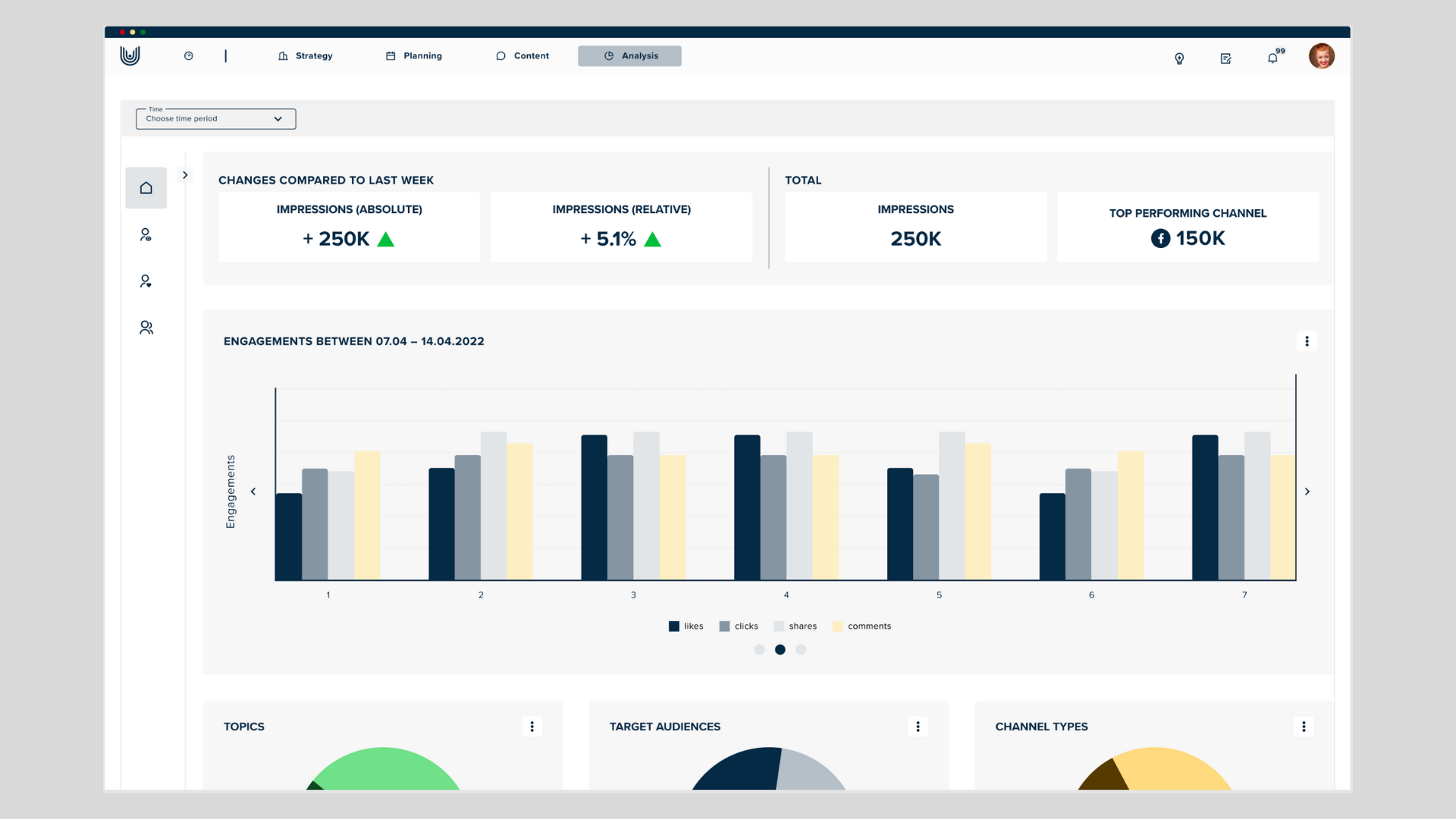1456x819 pixels.
Task: Open the user profile avatar
Action: pyautogui.click(x=1321, y=56)
